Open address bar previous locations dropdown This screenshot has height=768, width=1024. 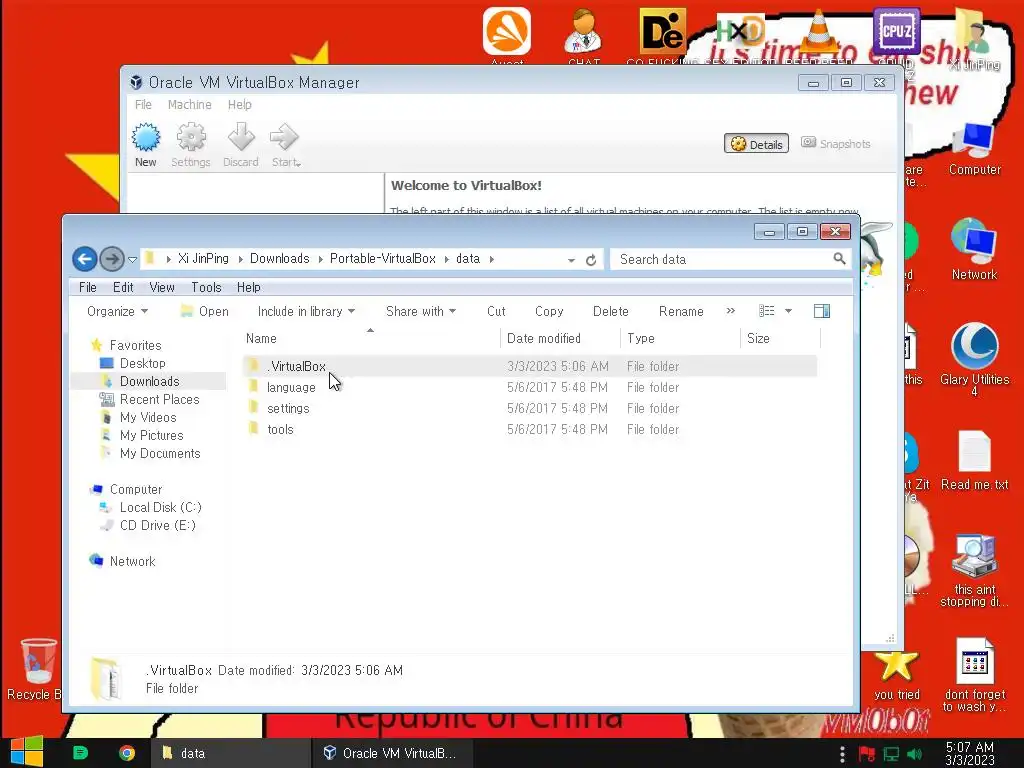click(571, 260)
